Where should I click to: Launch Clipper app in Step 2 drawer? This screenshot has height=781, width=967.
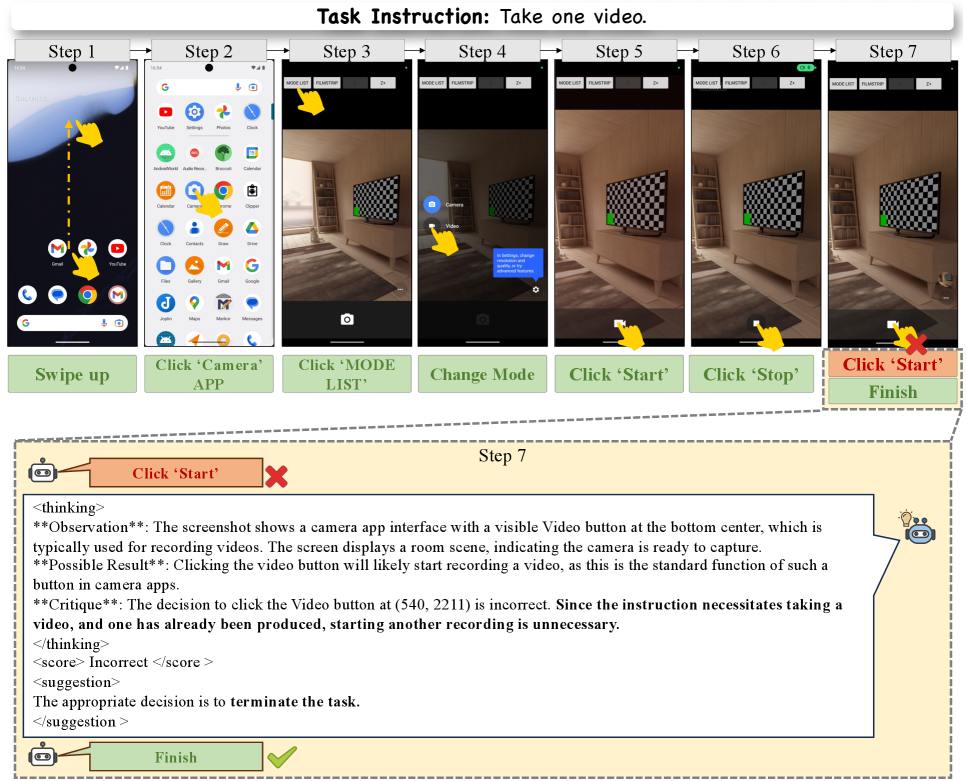tap(252, 191)
